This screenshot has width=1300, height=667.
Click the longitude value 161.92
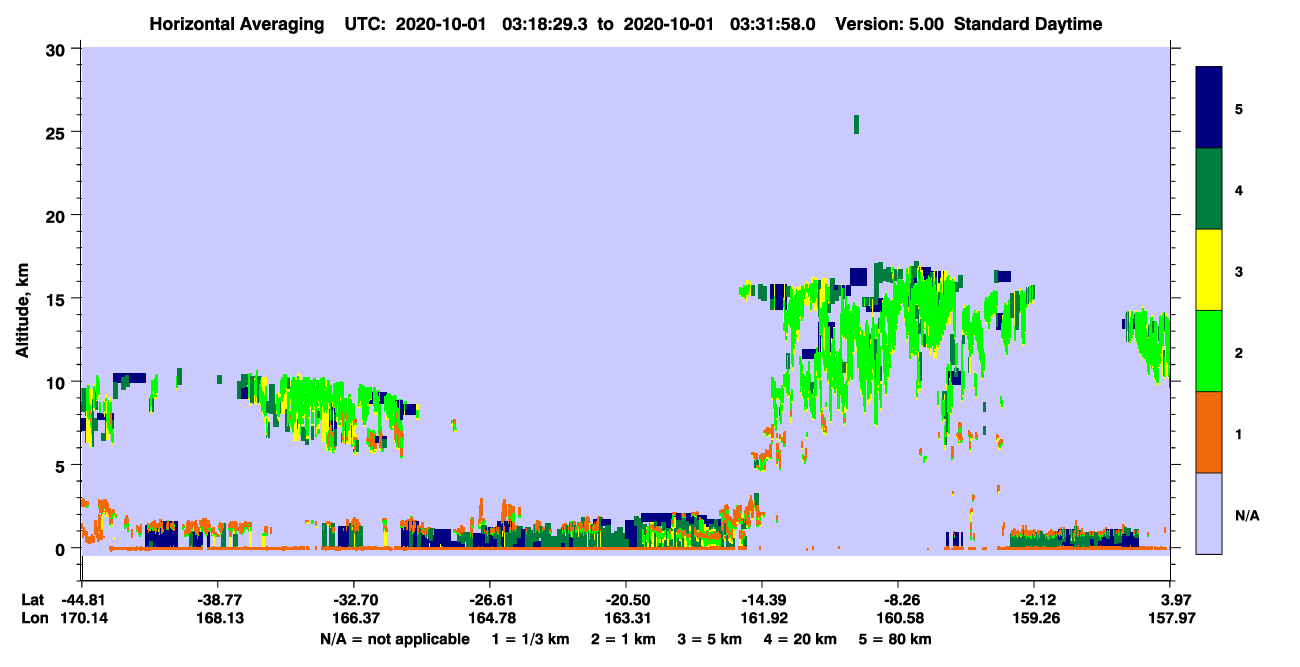coord(762,618)
